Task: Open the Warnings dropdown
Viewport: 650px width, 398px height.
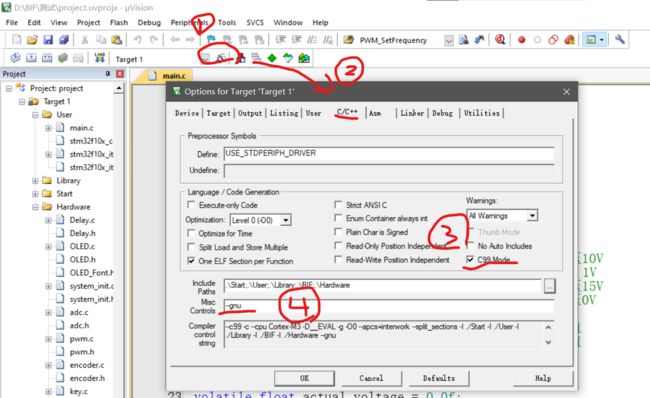Action: (532, 216)
